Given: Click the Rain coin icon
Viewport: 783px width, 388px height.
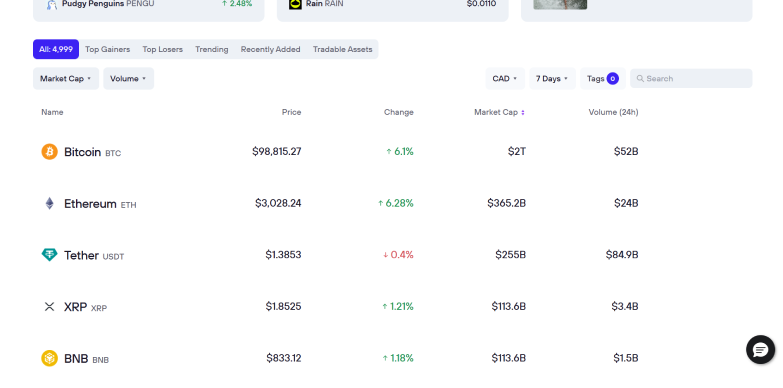Looking at the screenshot, I should pos(296,4).
